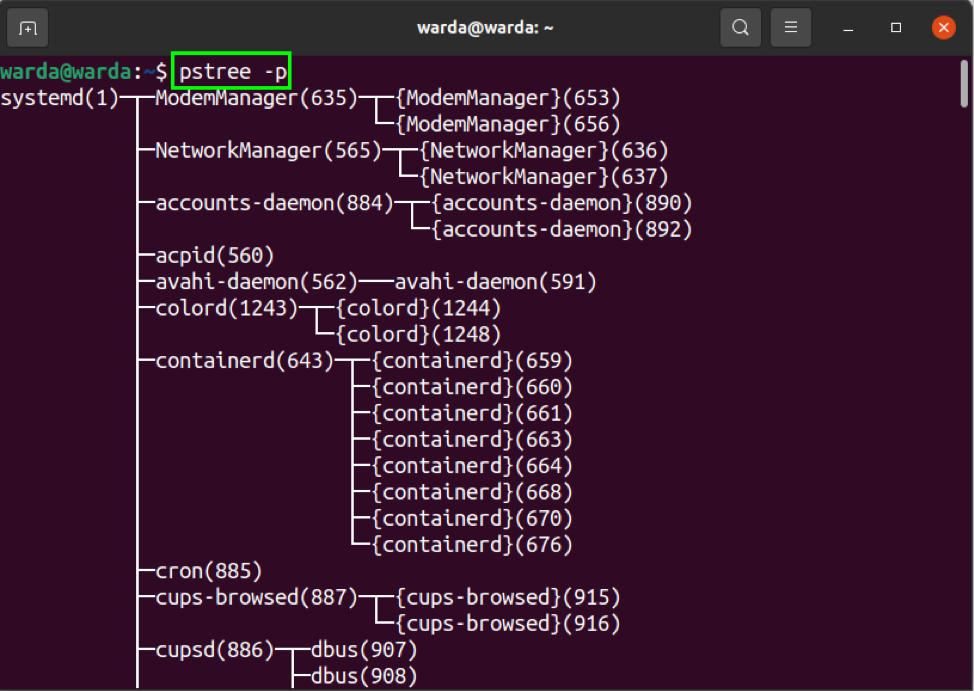Click {containerd}(670) thread entry
Screen dimensions: 974x691
(x=472, y=519)
